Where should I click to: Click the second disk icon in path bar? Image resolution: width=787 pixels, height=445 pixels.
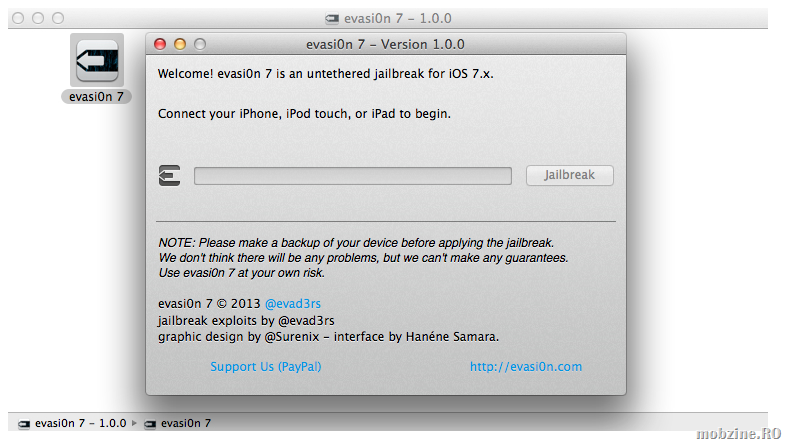(x=151, y=423)
